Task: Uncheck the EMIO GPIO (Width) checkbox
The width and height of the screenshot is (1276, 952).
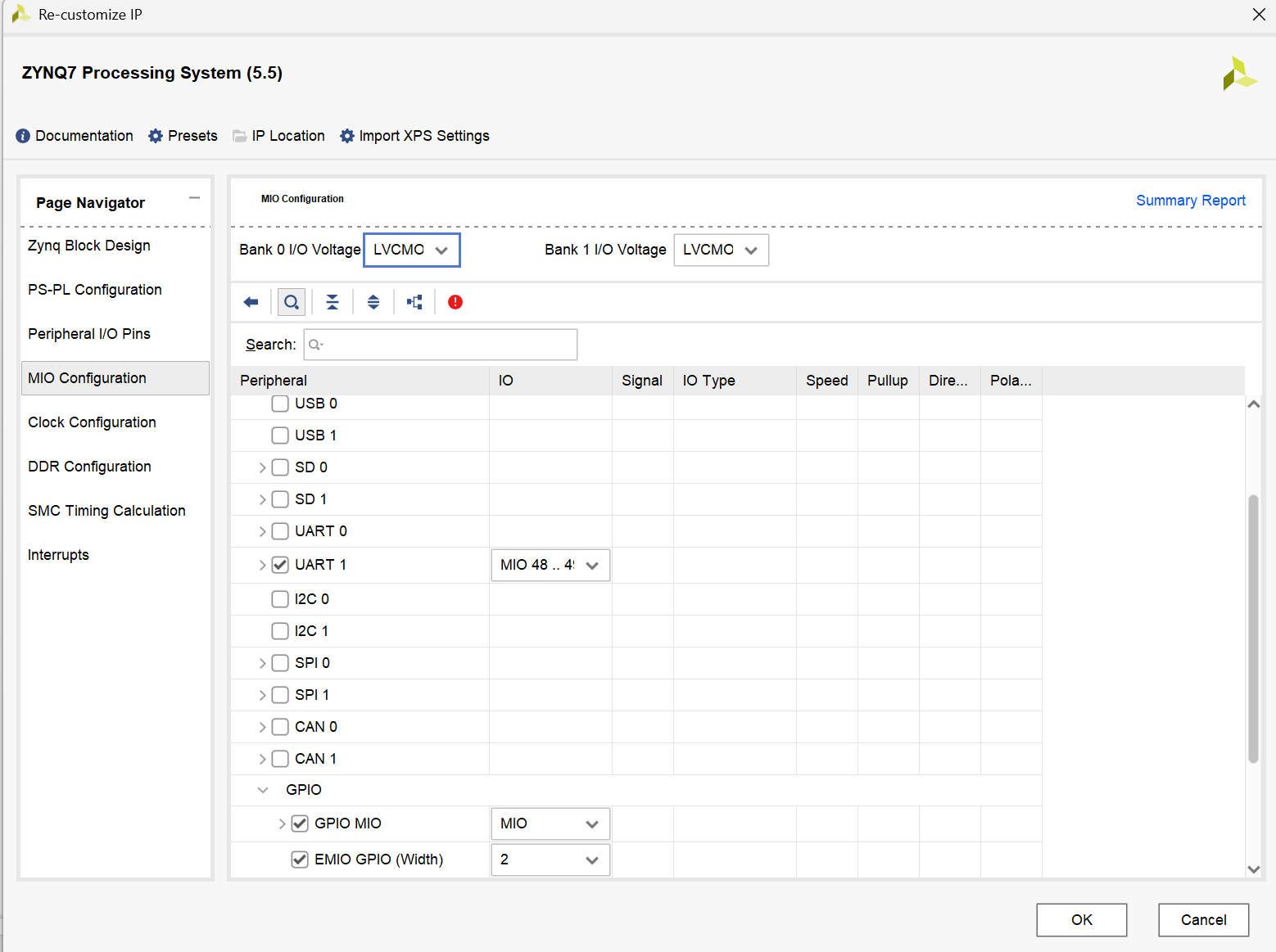Action: coord(300,860)
